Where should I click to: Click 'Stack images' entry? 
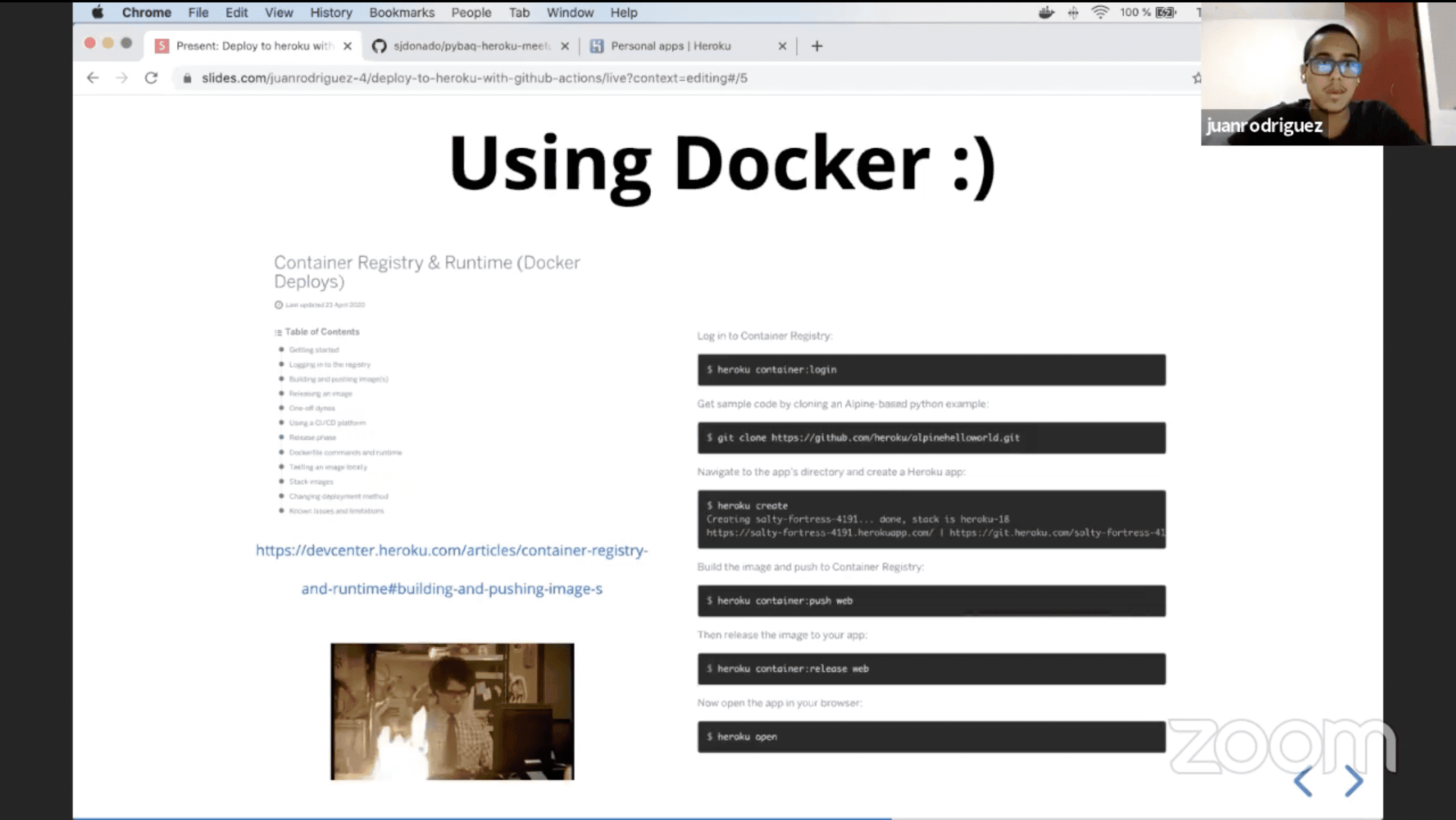[x=311, y=482]
